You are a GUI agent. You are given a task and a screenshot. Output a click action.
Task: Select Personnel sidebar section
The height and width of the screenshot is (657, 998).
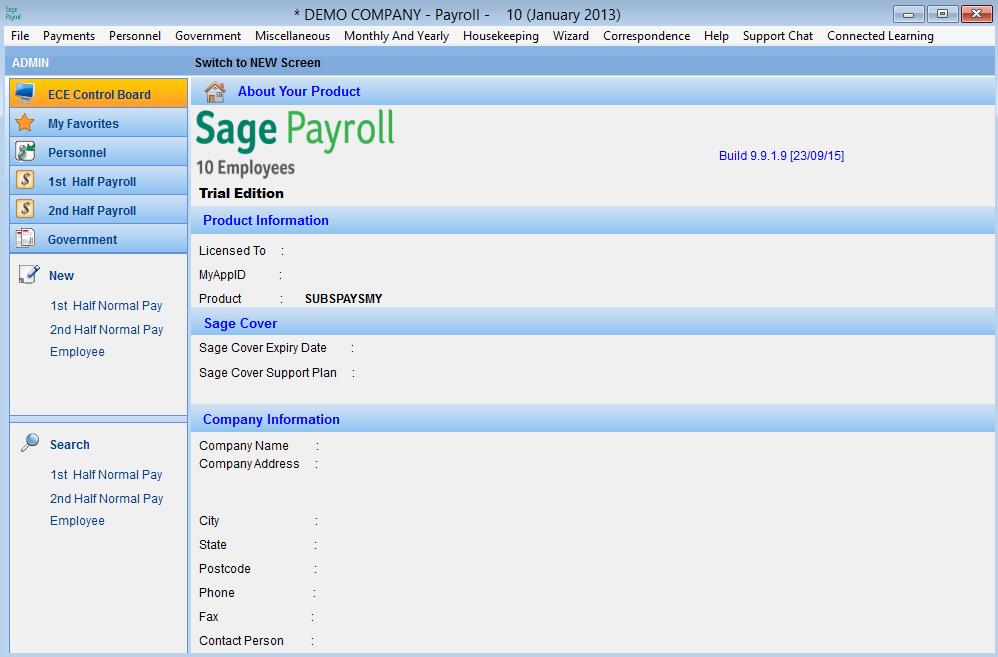pos(99,152)
